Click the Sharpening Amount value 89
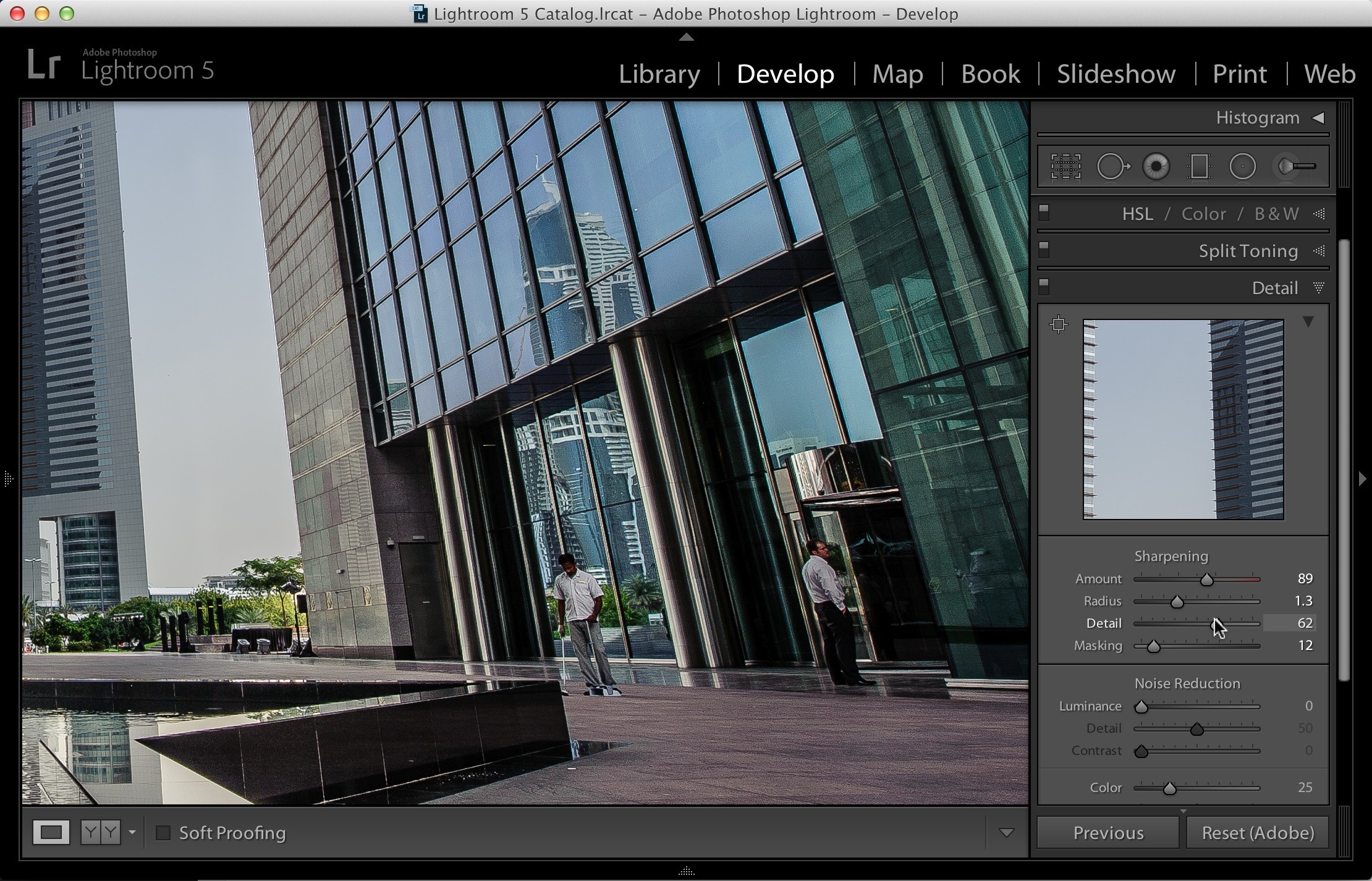This screenshot has height=881, width=1372. 1305,578
